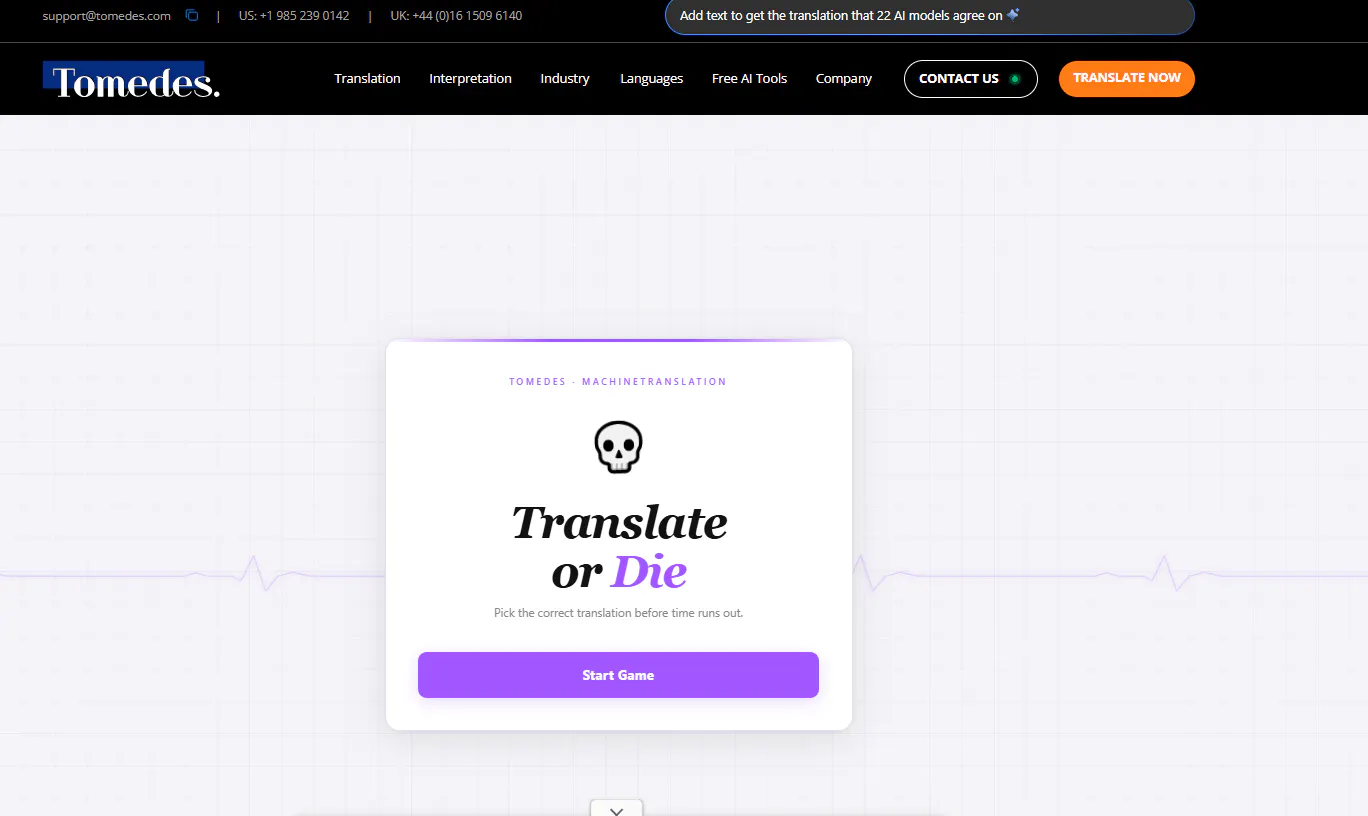Viewport: 1368px width, 816px height.
Task: Expand the chevron tab at page bottom
Action: (616, 808)
